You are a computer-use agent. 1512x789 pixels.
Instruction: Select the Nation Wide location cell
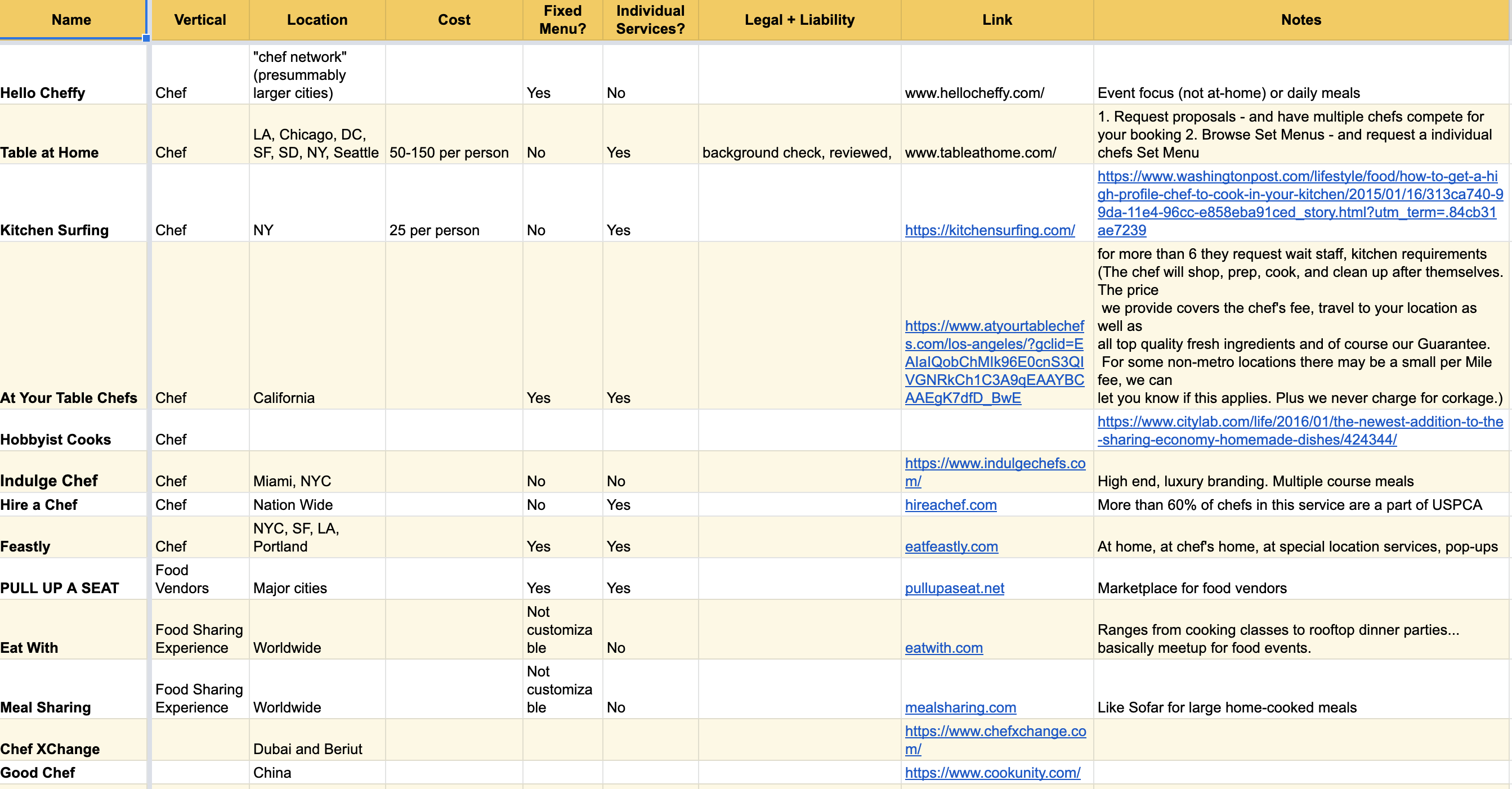pos(317,504)
